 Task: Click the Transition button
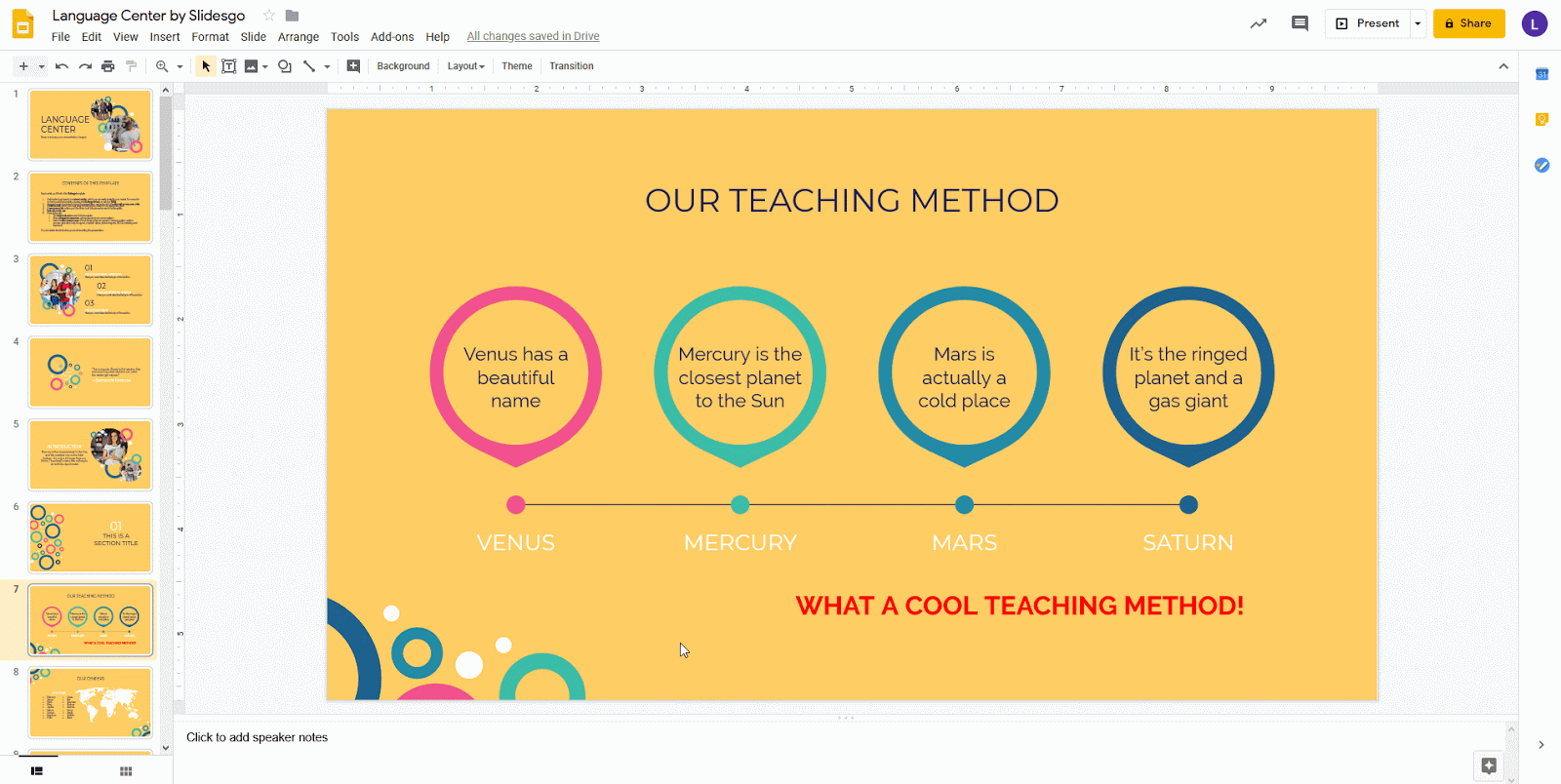(x=572, y=66)
